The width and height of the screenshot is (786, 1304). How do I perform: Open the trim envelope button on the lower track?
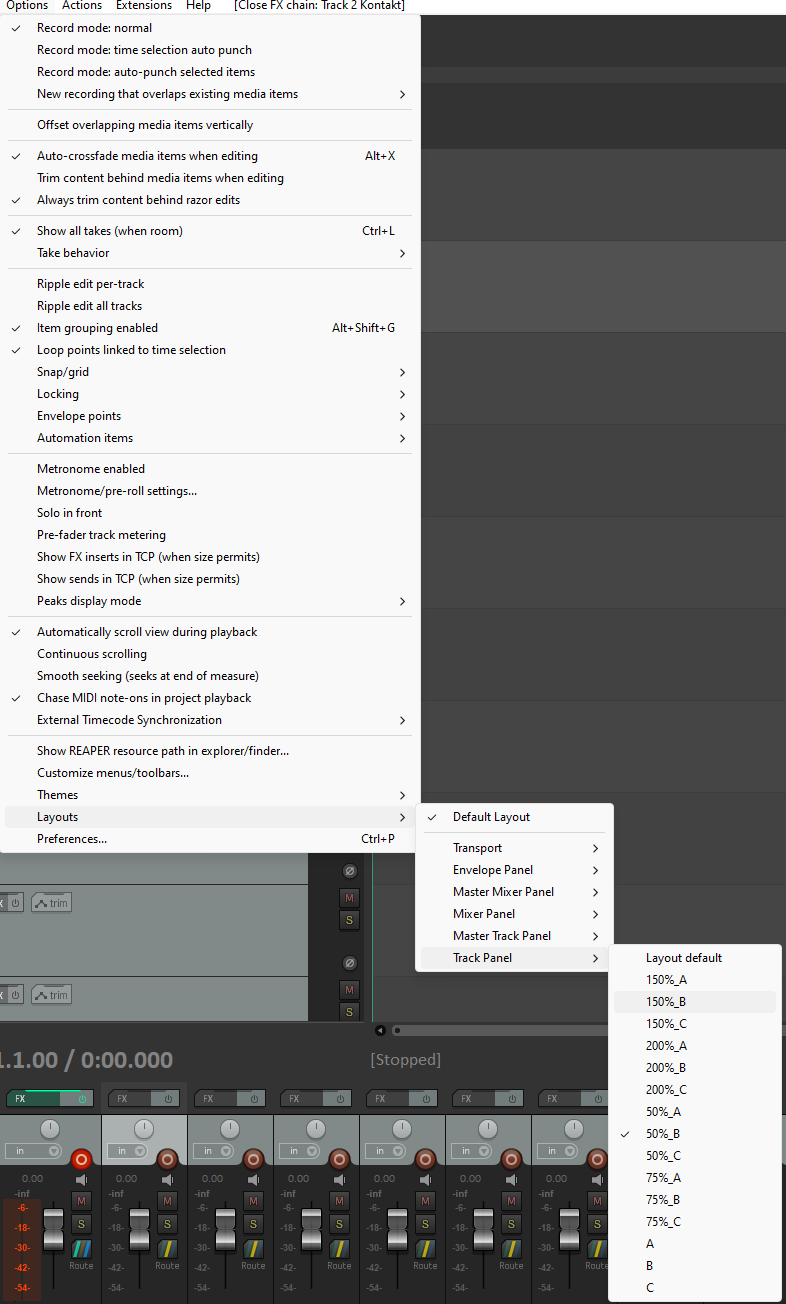coord(51,995)
